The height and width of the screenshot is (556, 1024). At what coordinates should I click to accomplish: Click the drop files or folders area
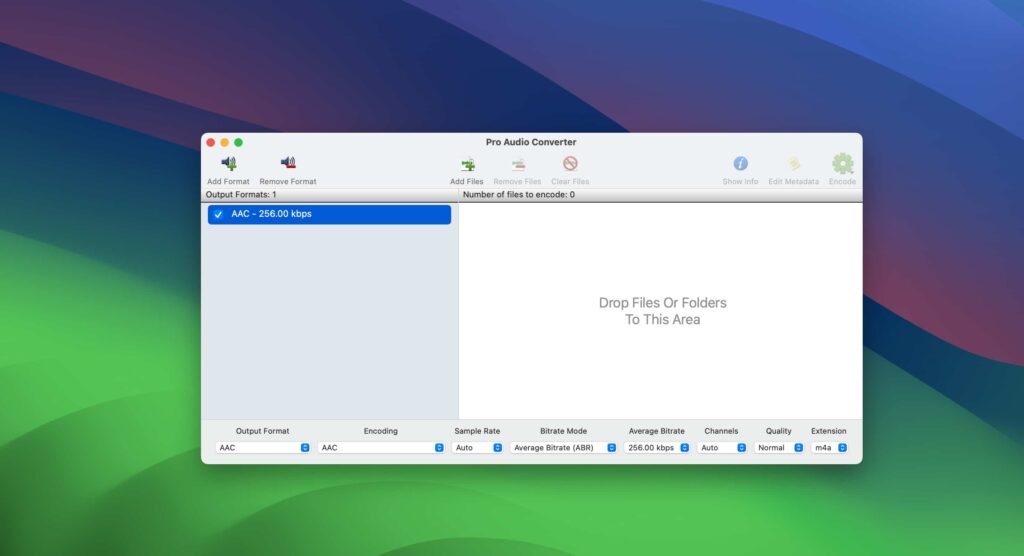[661, 311]
